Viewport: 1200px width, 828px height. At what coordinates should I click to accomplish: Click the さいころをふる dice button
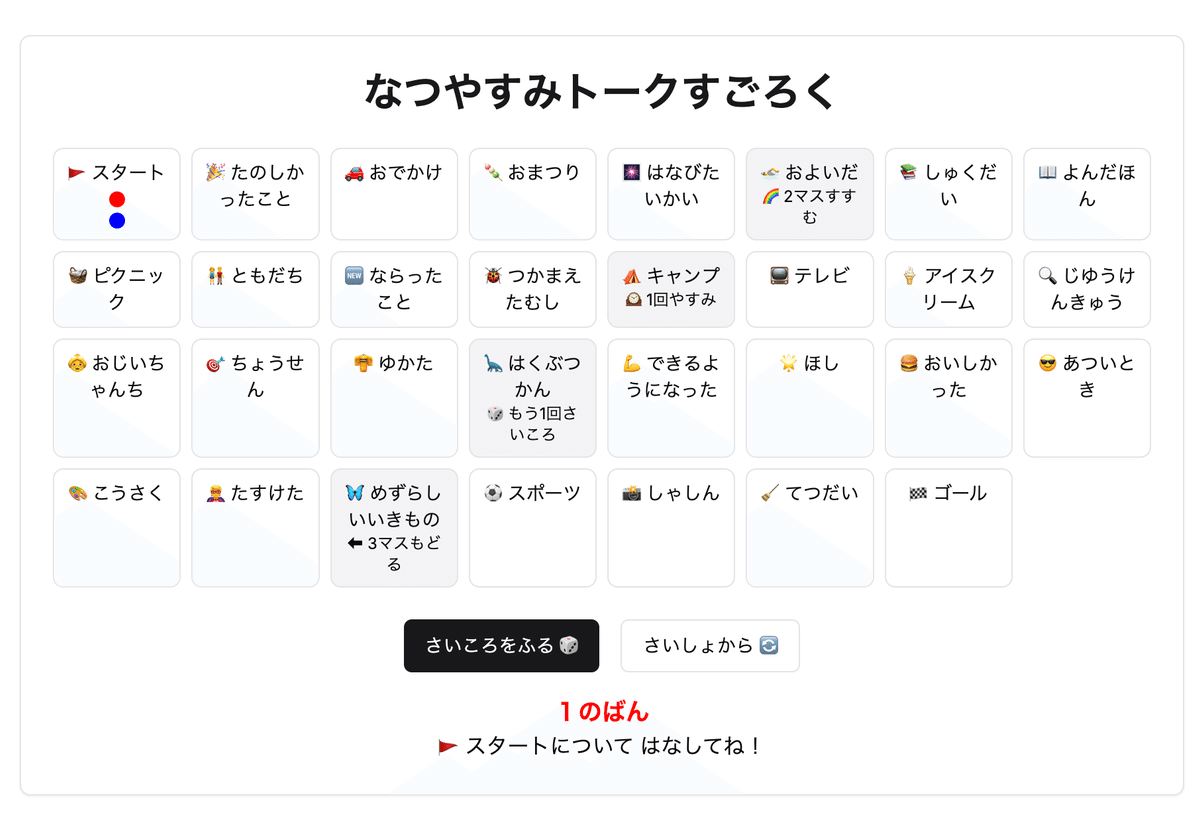pyautogui.click(x=501, y=646)
